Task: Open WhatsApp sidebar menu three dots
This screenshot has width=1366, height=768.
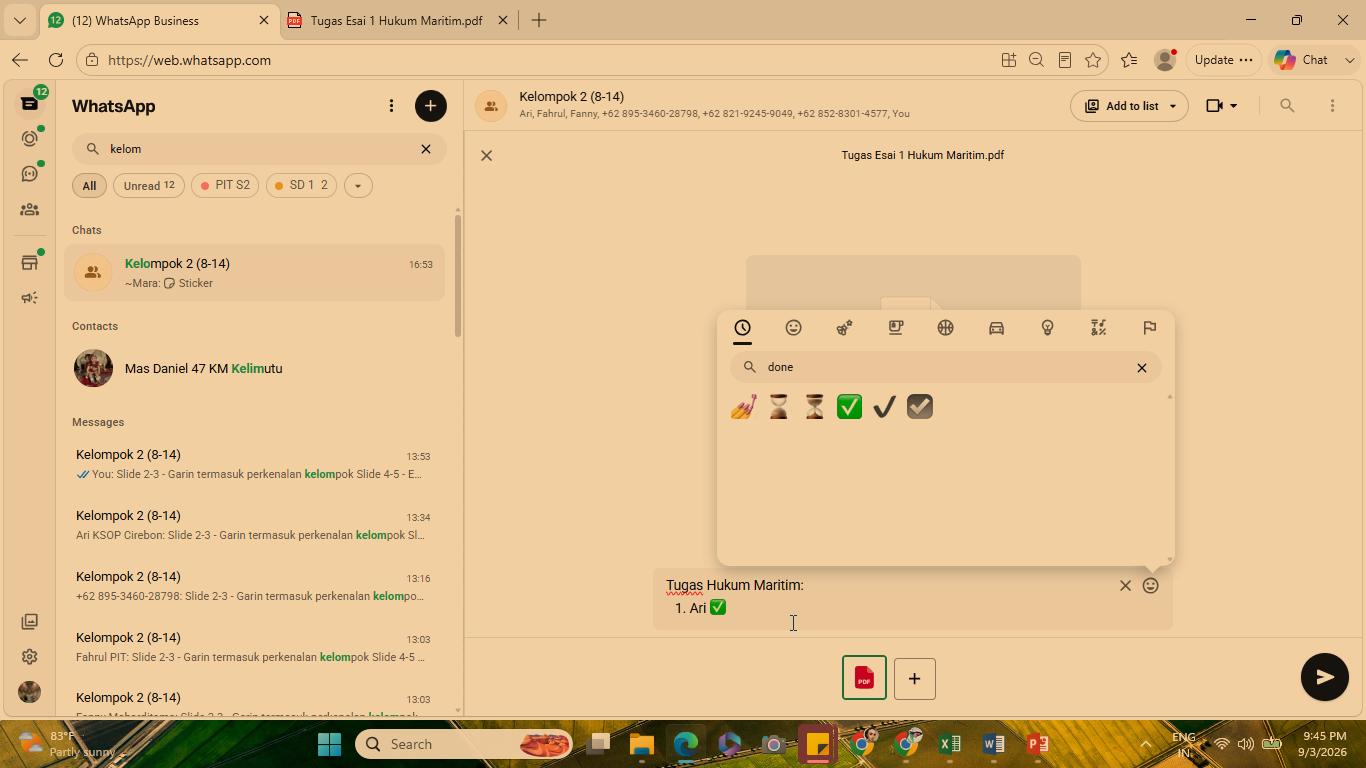Action: [x=391, y=106]
